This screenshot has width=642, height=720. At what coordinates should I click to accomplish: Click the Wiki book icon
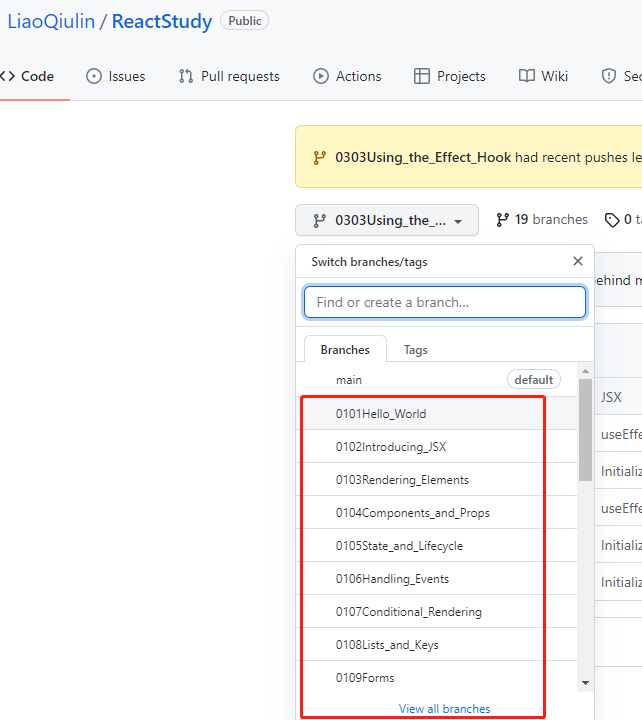tap(527, 76)
